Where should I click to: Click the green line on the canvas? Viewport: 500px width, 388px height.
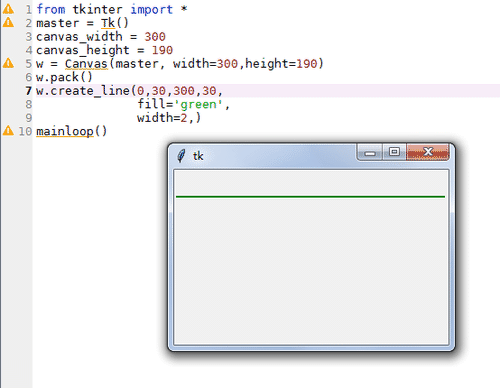(x=310, y=197)
